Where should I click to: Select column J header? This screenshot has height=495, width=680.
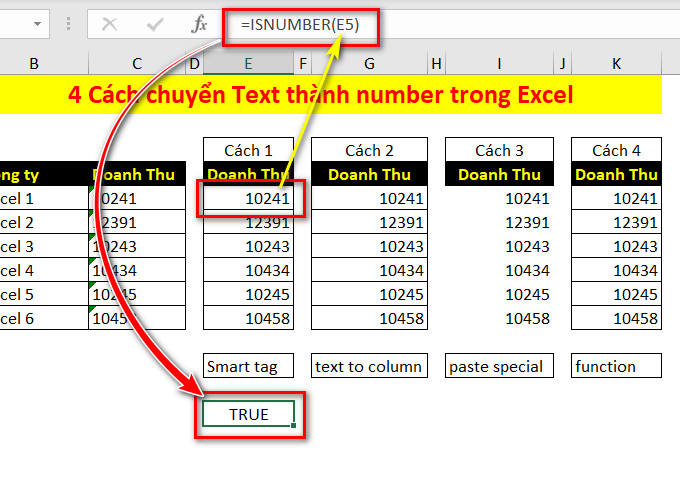562,64
